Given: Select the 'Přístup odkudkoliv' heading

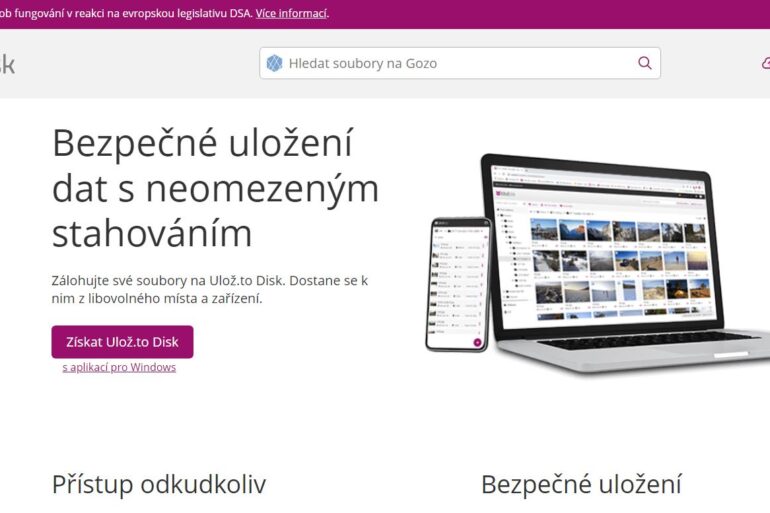Looking at the screenshot, I should click(x=159, y=485).
